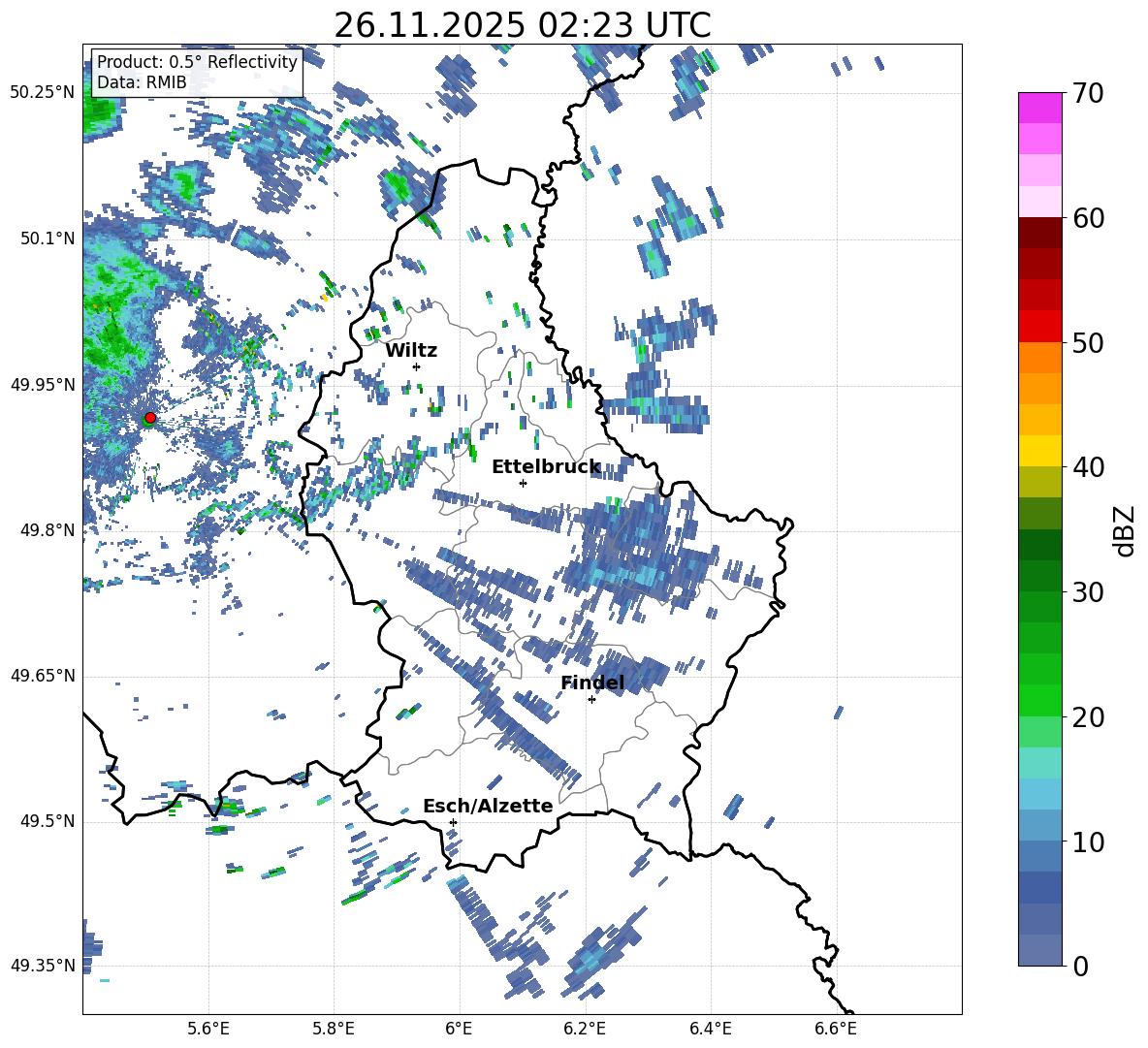Image resolution: width=1148 pixels, height=1048 pixels.
Task: Click the dBZ colorbar axis label
Action: pos(1125,530)
